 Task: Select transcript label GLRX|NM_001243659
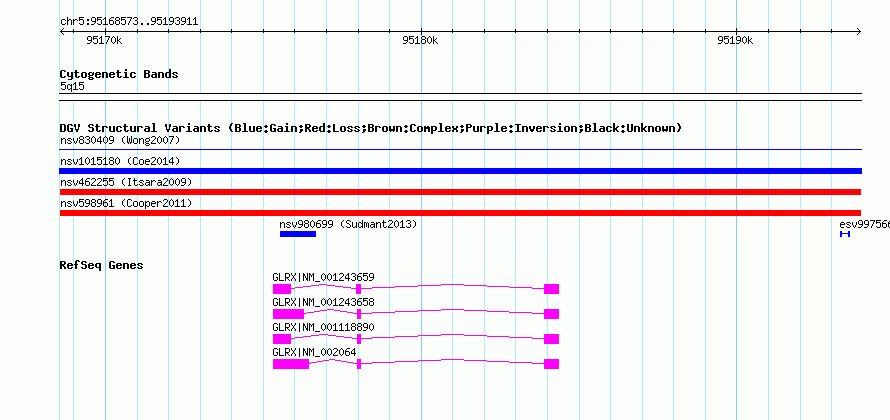(324, 278)
